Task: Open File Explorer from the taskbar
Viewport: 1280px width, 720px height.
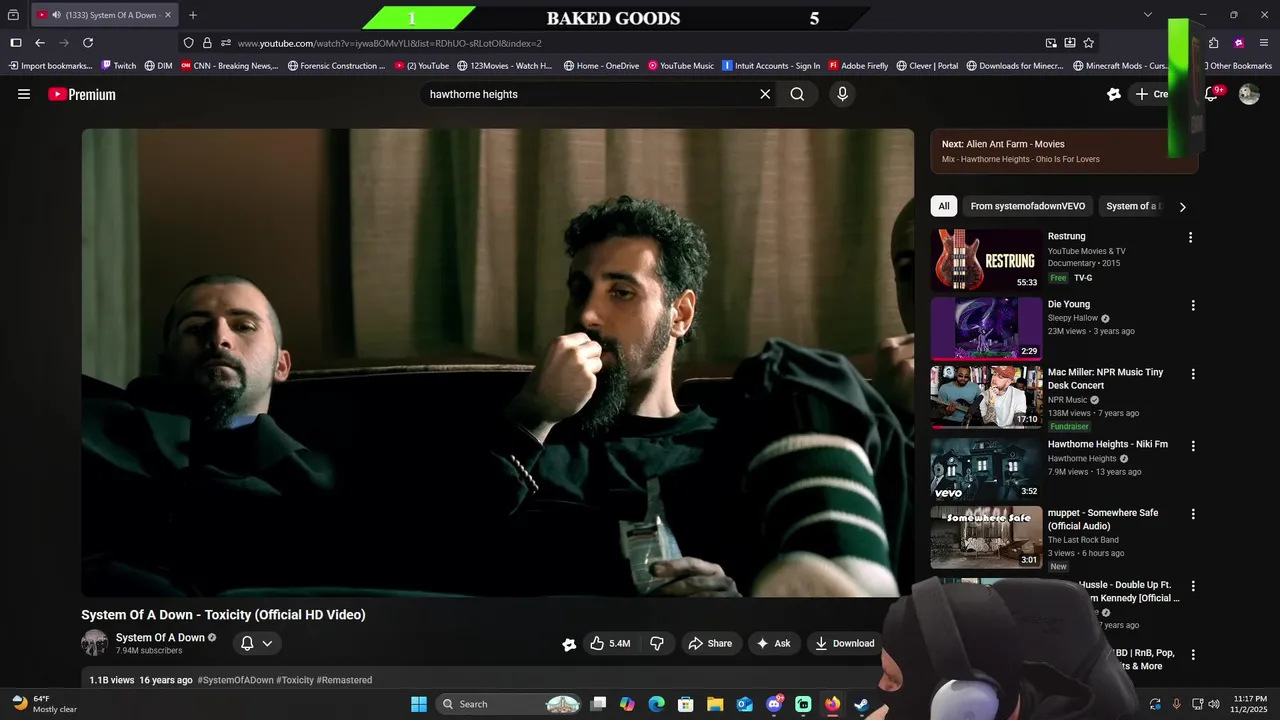Action: point(715,704)
